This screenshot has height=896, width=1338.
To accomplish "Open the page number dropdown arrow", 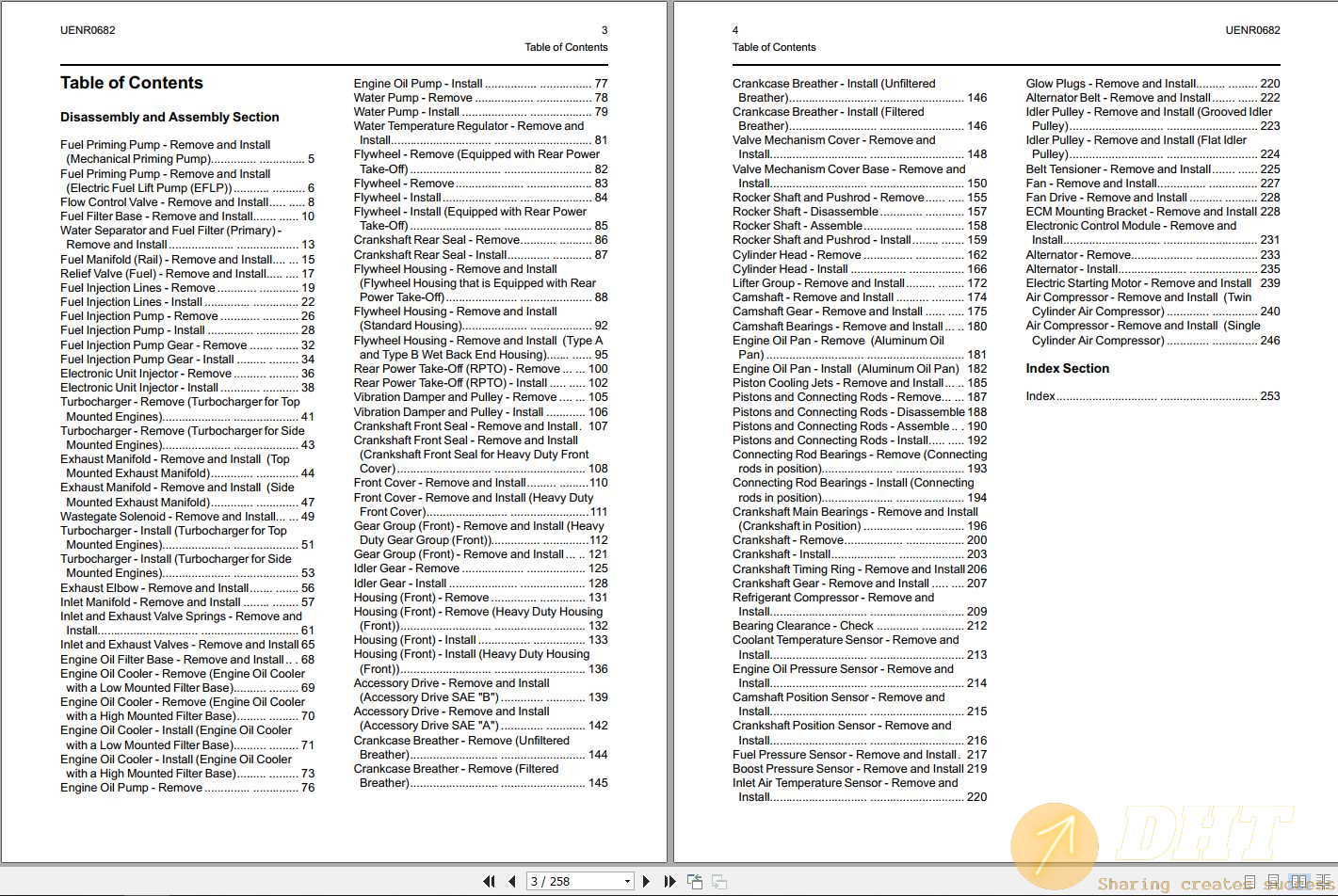I will point(627,882).
